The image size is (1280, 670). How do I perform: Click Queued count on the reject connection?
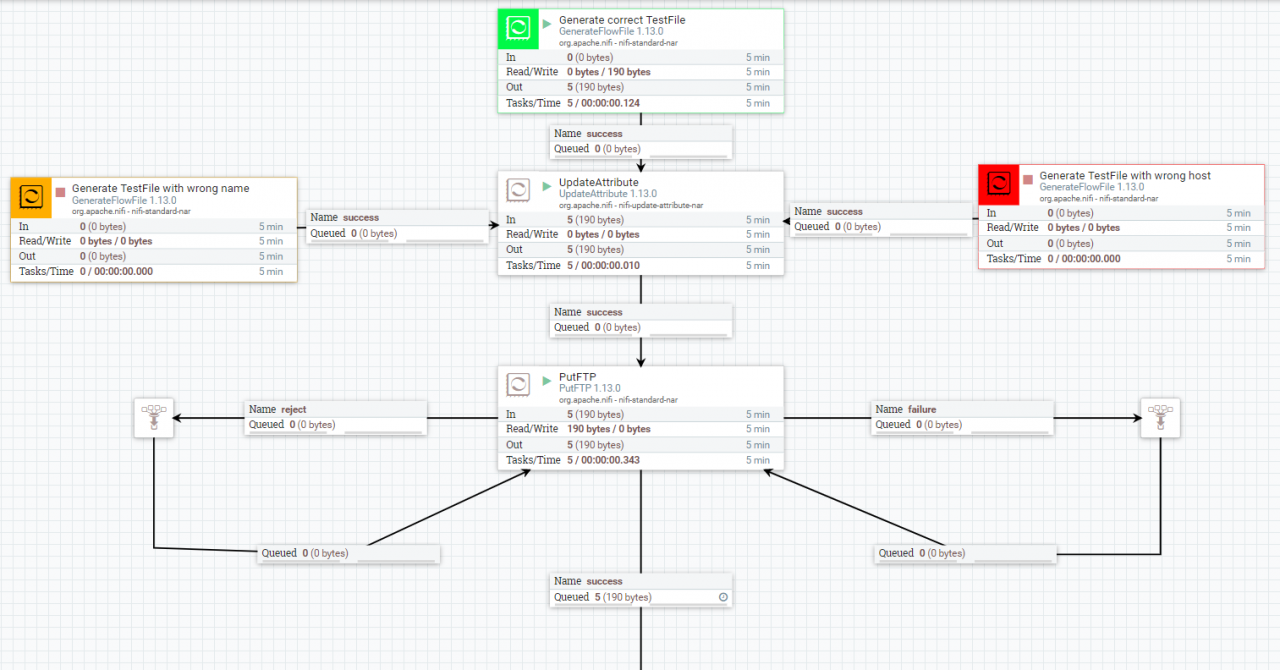coord(292,424)
